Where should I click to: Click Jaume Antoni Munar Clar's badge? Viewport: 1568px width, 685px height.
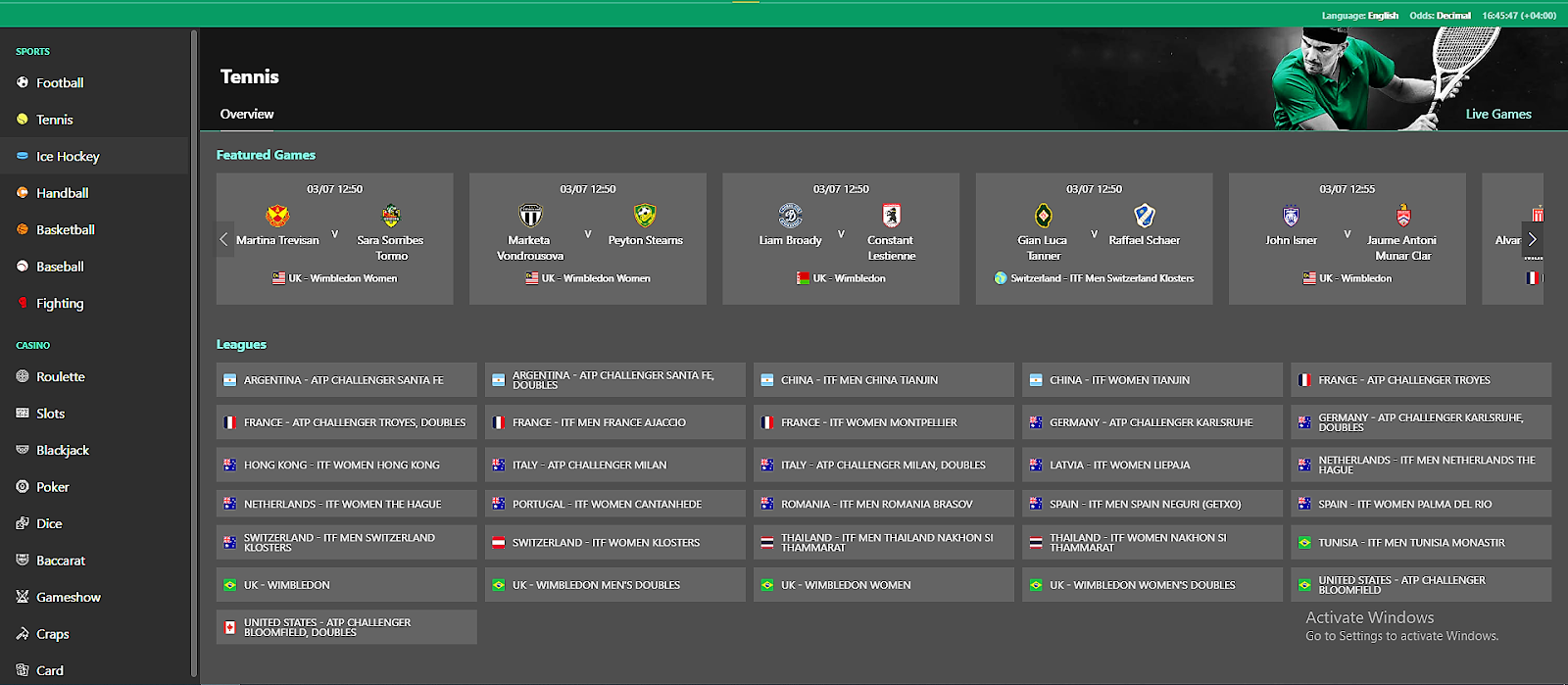[1403, 216]
